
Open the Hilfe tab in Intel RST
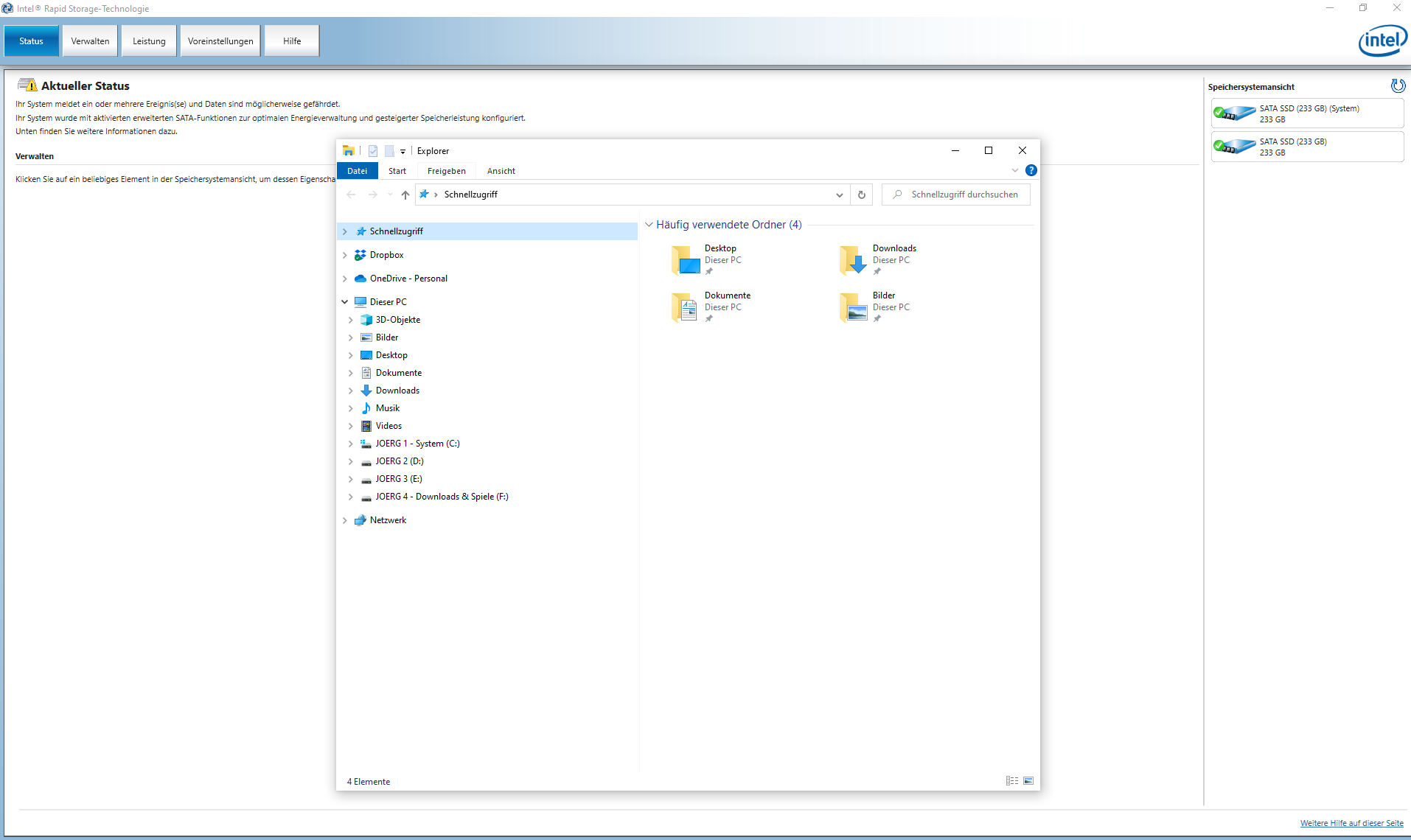pos(292,41)
